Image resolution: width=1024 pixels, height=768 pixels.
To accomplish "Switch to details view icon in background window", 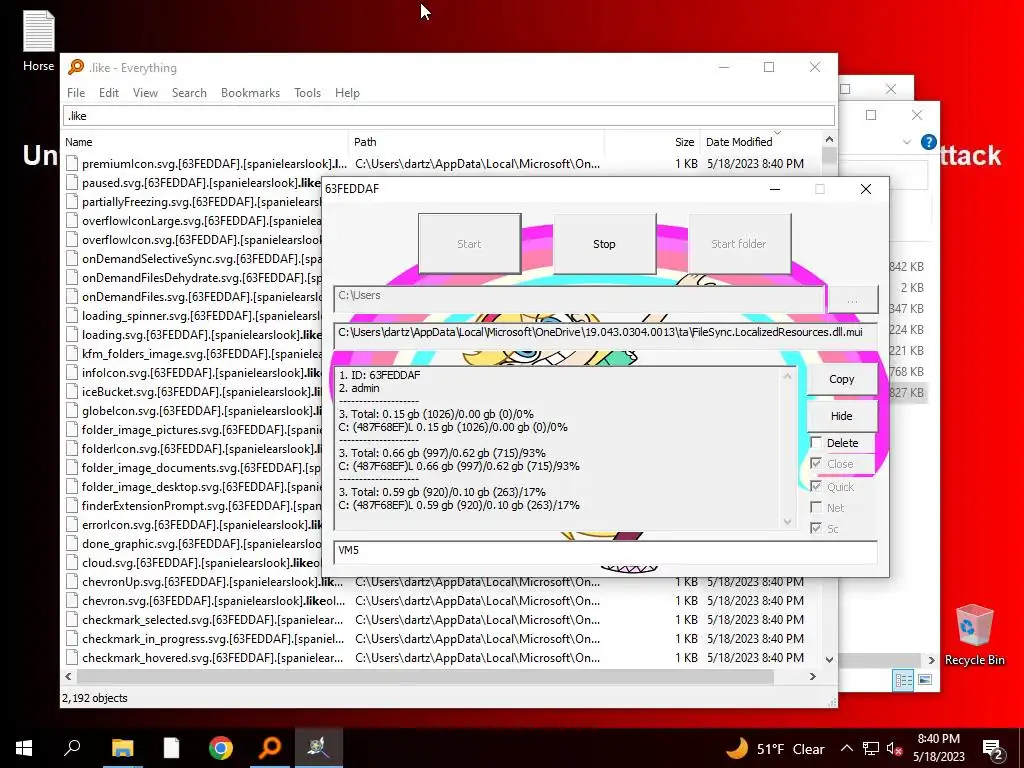I will point(904,680).
